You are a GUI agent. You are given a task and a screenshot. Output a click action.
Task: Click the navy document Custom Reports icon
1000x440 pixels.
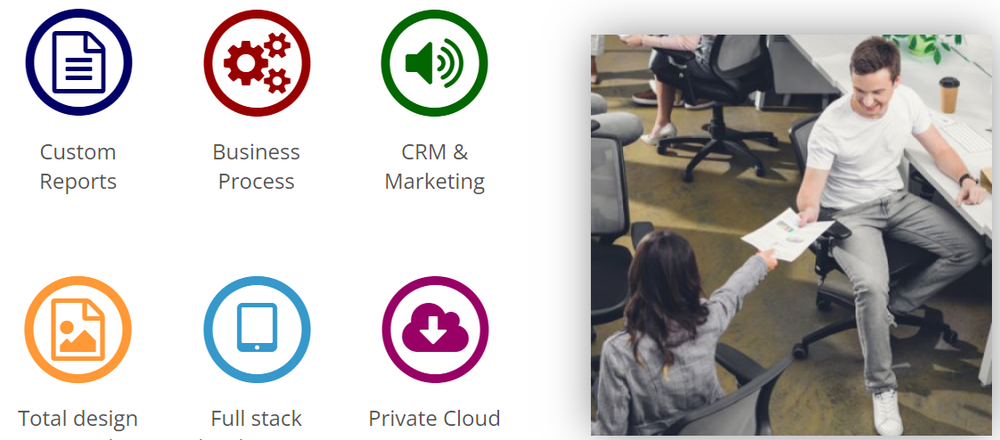coord(78,62)
